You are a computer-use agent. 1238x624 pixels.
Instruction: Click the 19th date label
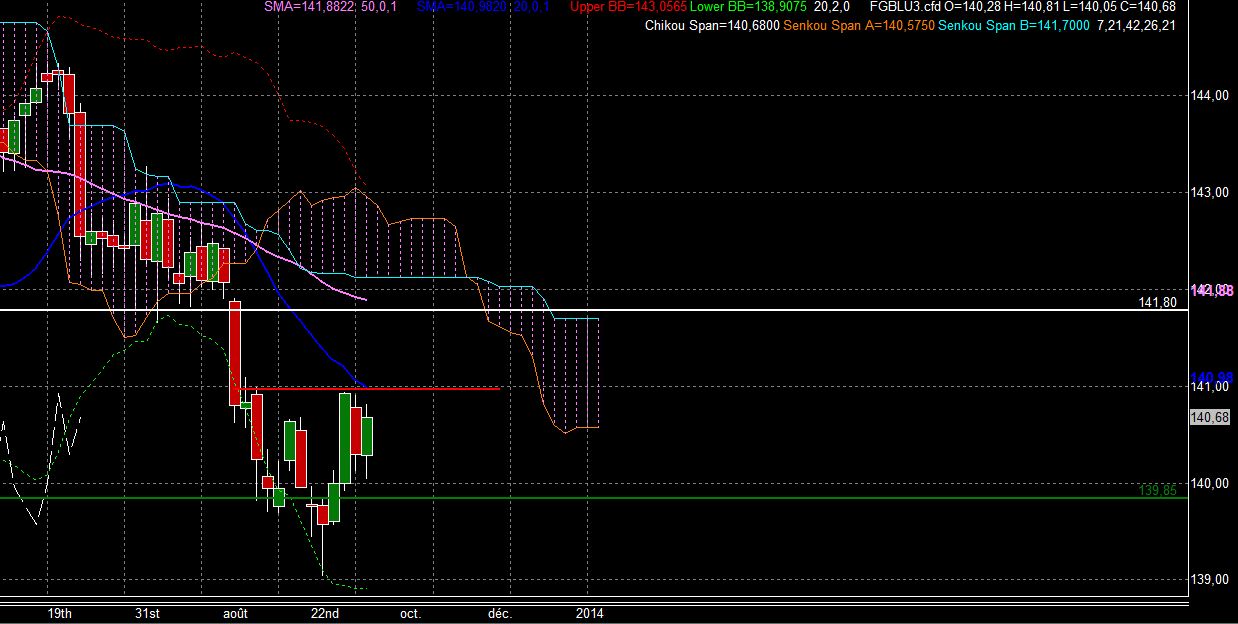point(59,612)
